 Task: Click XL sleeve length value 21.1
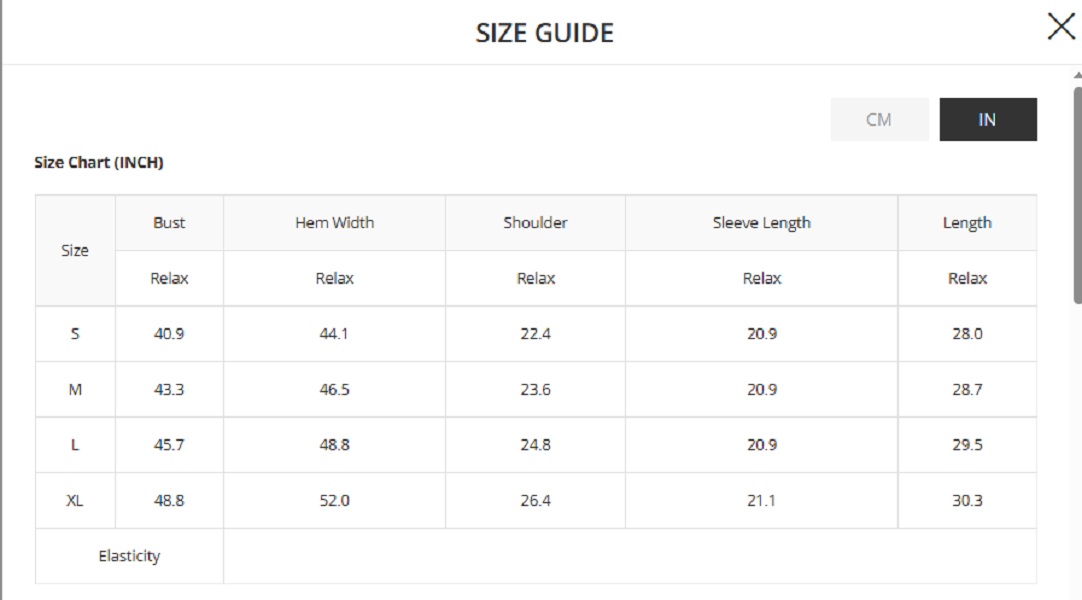[761, 501]
